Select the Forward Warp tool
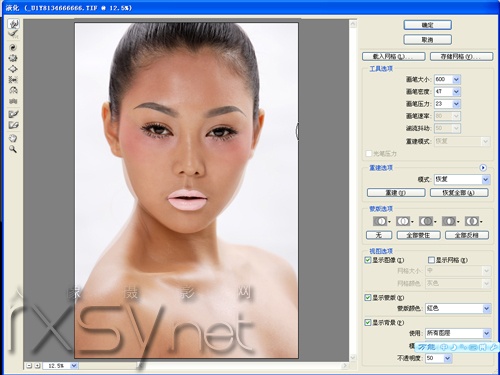 [x=13, y=24]
